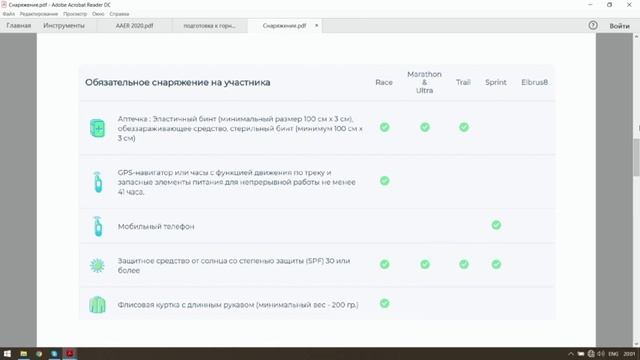Click the heading Обязательное снаряжение на участника
This screenshot has height=360, width=640.
pos(178,82)
